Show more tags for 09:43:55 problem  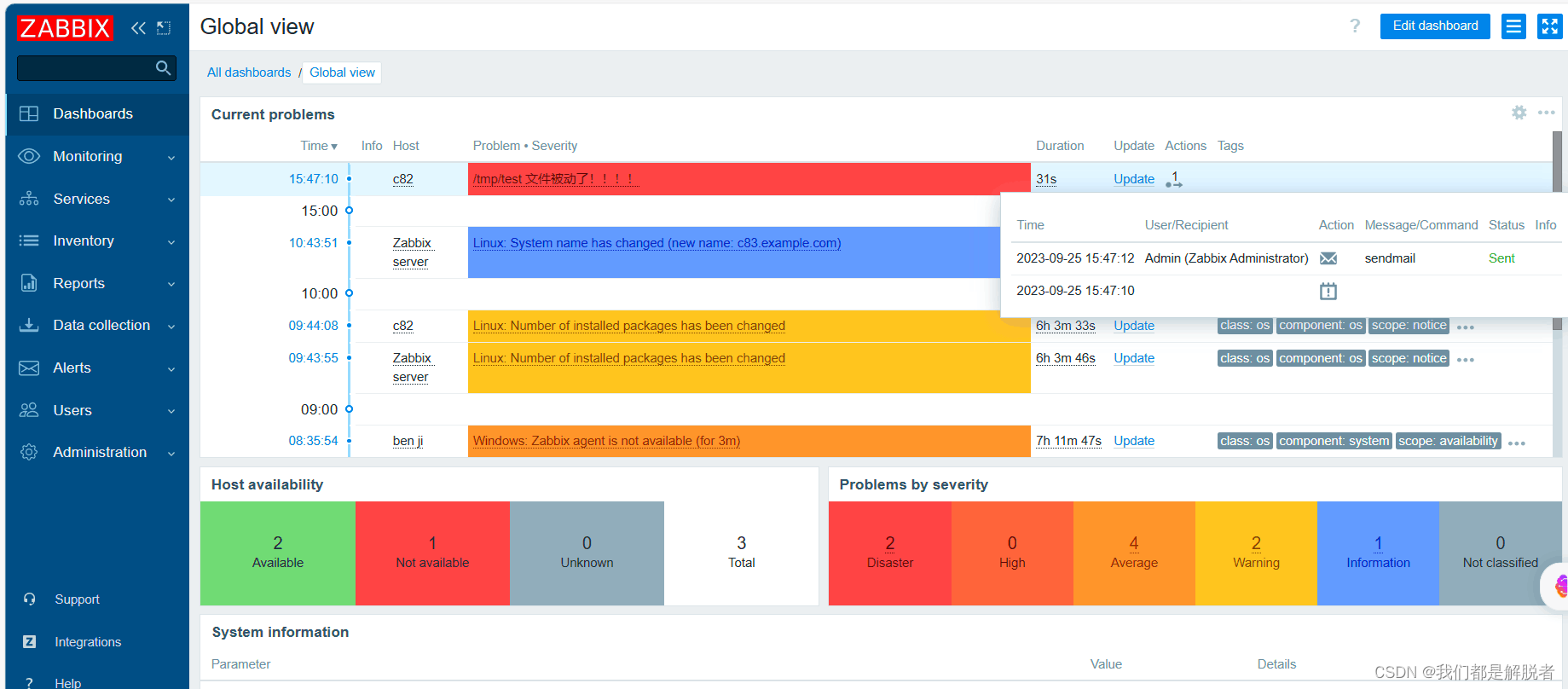(1465, 360)
